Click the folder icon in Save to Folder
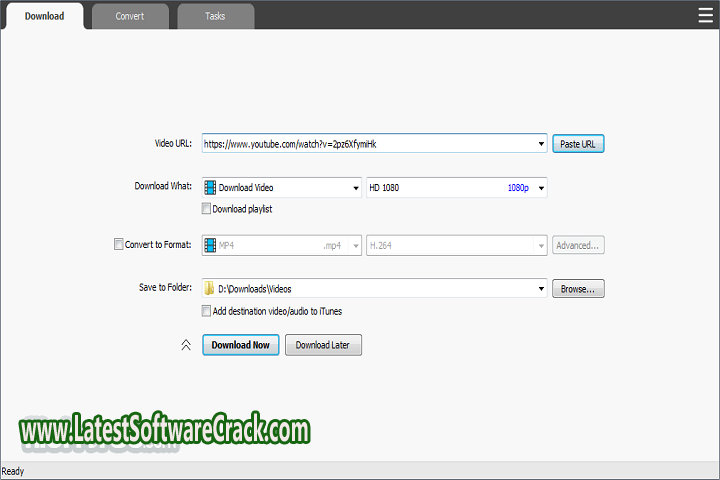 [x=210, y=289]
